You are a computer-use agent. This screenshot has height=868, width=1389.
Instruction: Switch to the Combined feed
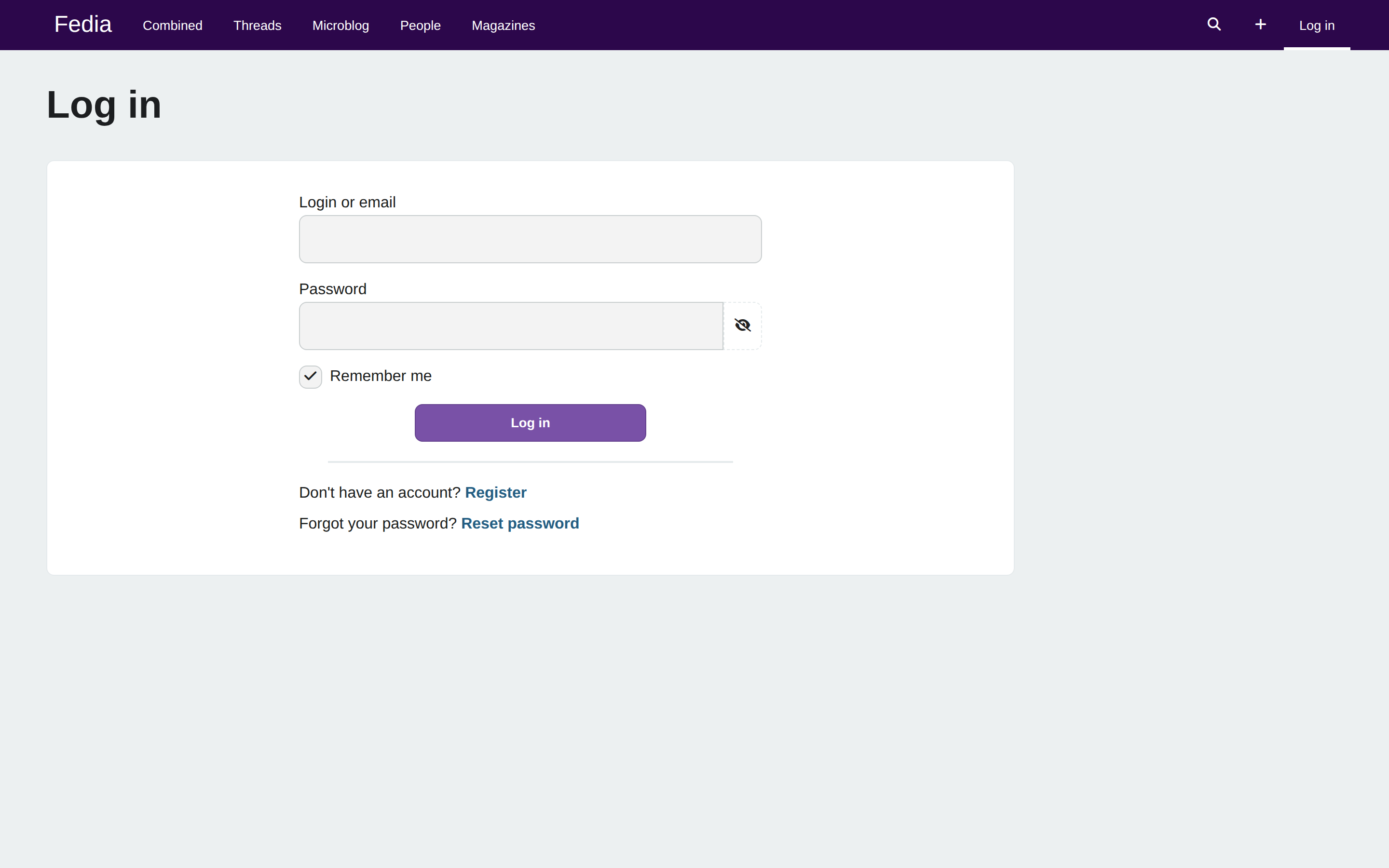(172, 25)
